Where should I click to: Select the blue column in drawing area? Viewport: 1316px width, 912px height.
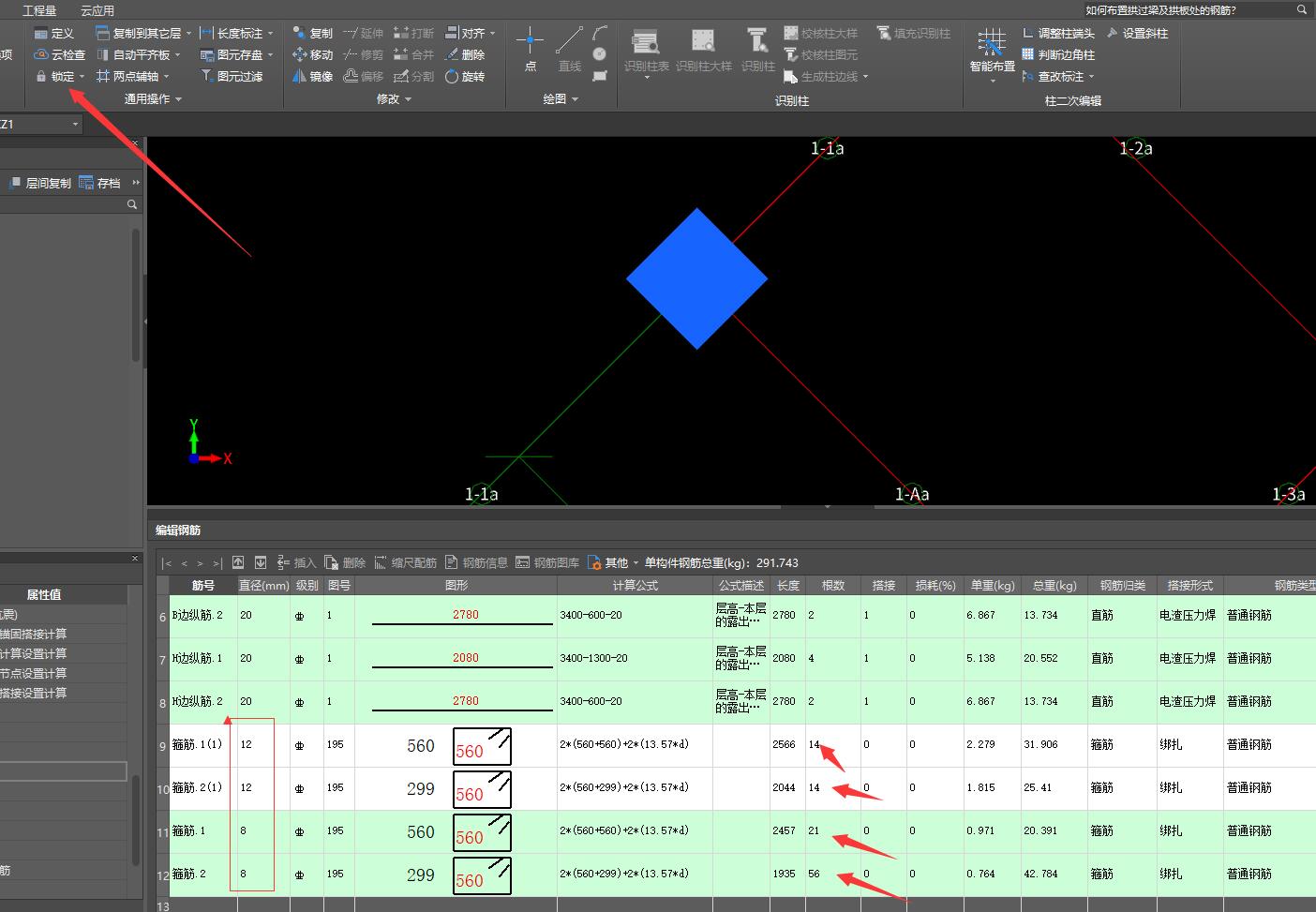[696, 278]
